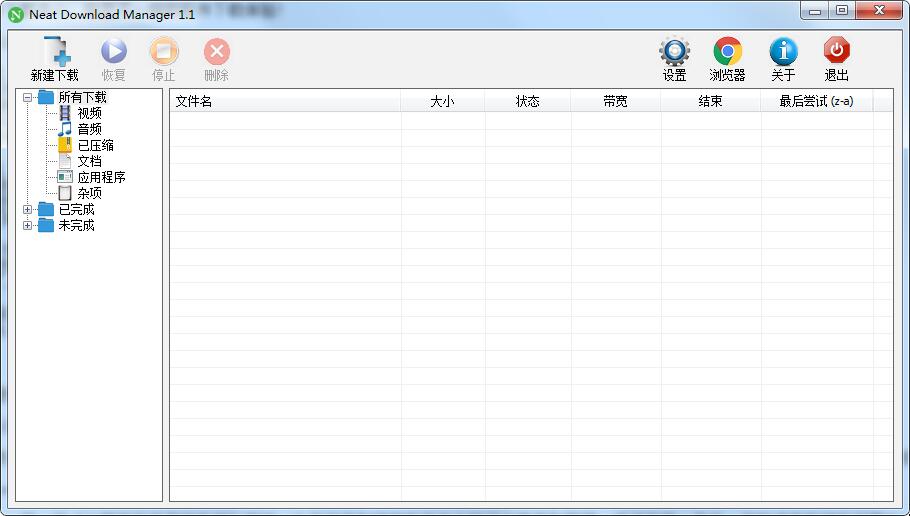Select the 杂项 category label
Viewport: 910px width, 516px height.
[89, 193]
